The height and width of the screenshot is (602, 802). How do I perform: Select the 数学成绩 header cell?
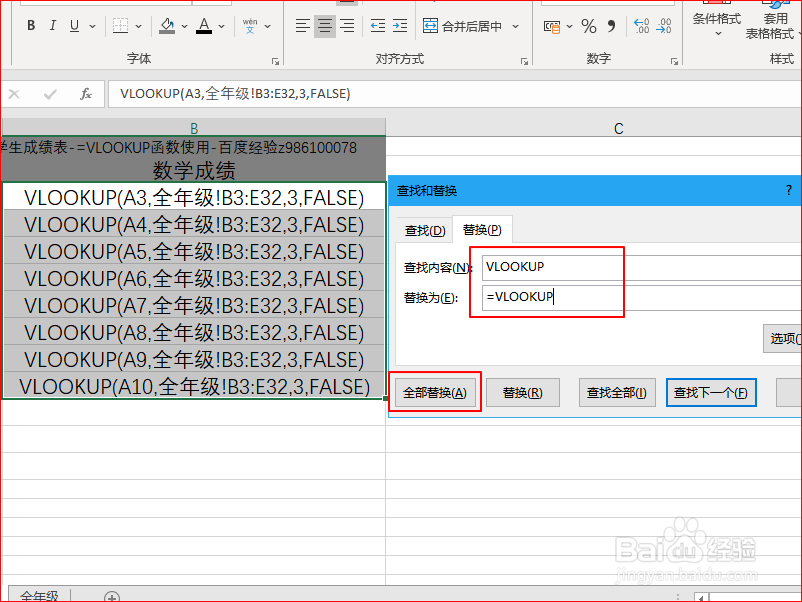193,170
